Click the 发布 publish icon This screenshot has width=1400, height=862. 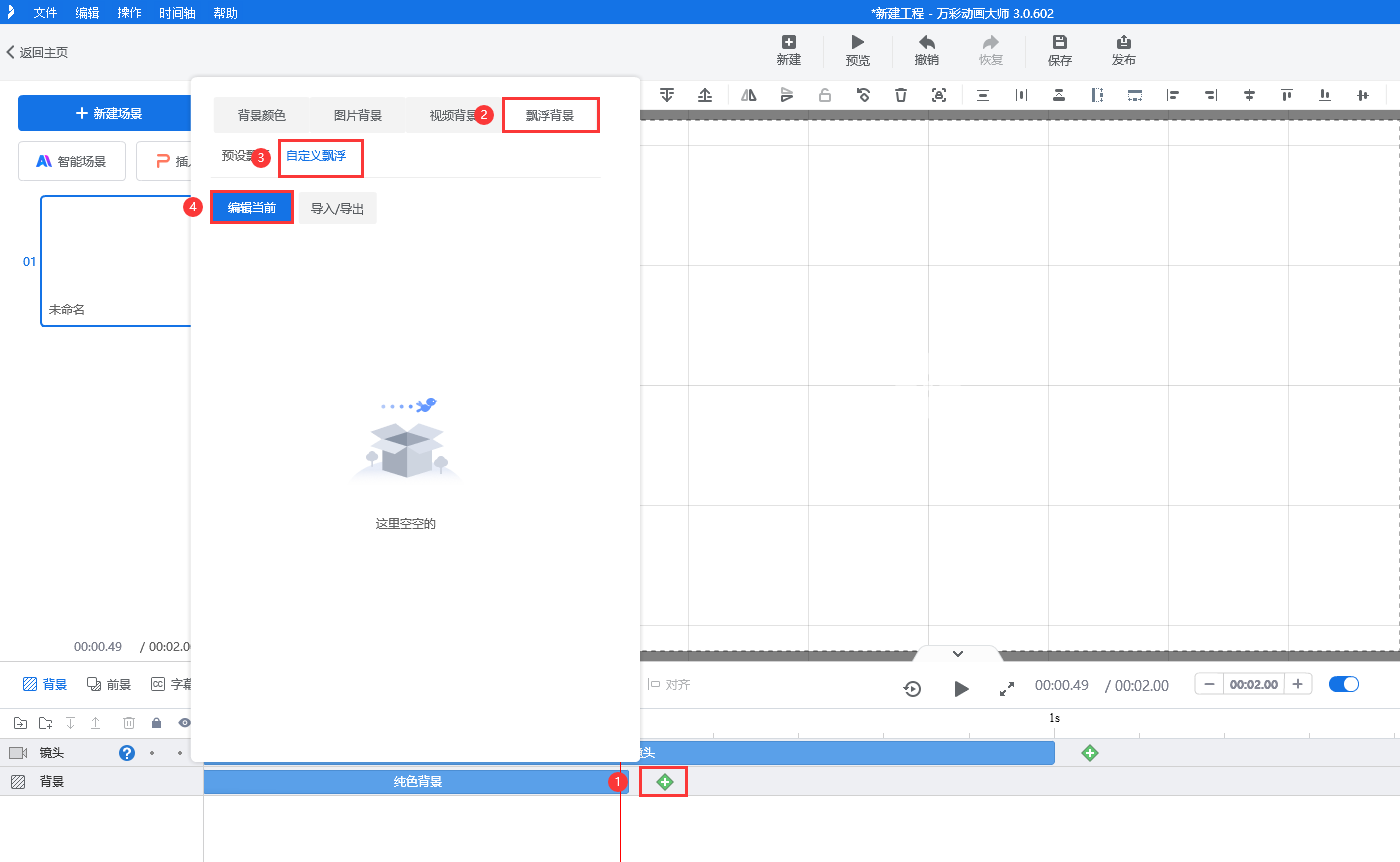pyautogui.click(x=1123, y=42)
